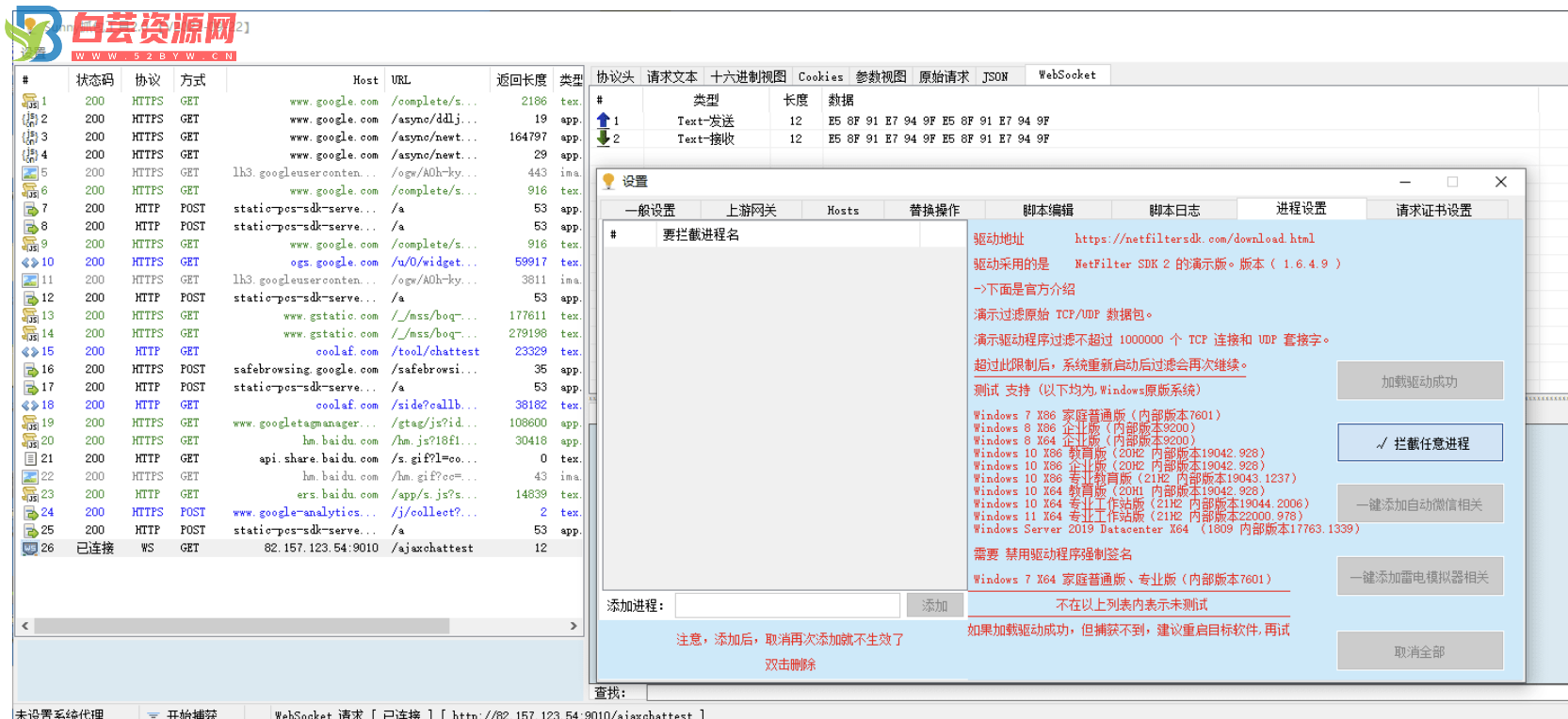This screenshot has height=719, width=1568.
Task: Select the WebSocket tab
Action: pos(1067,75)
